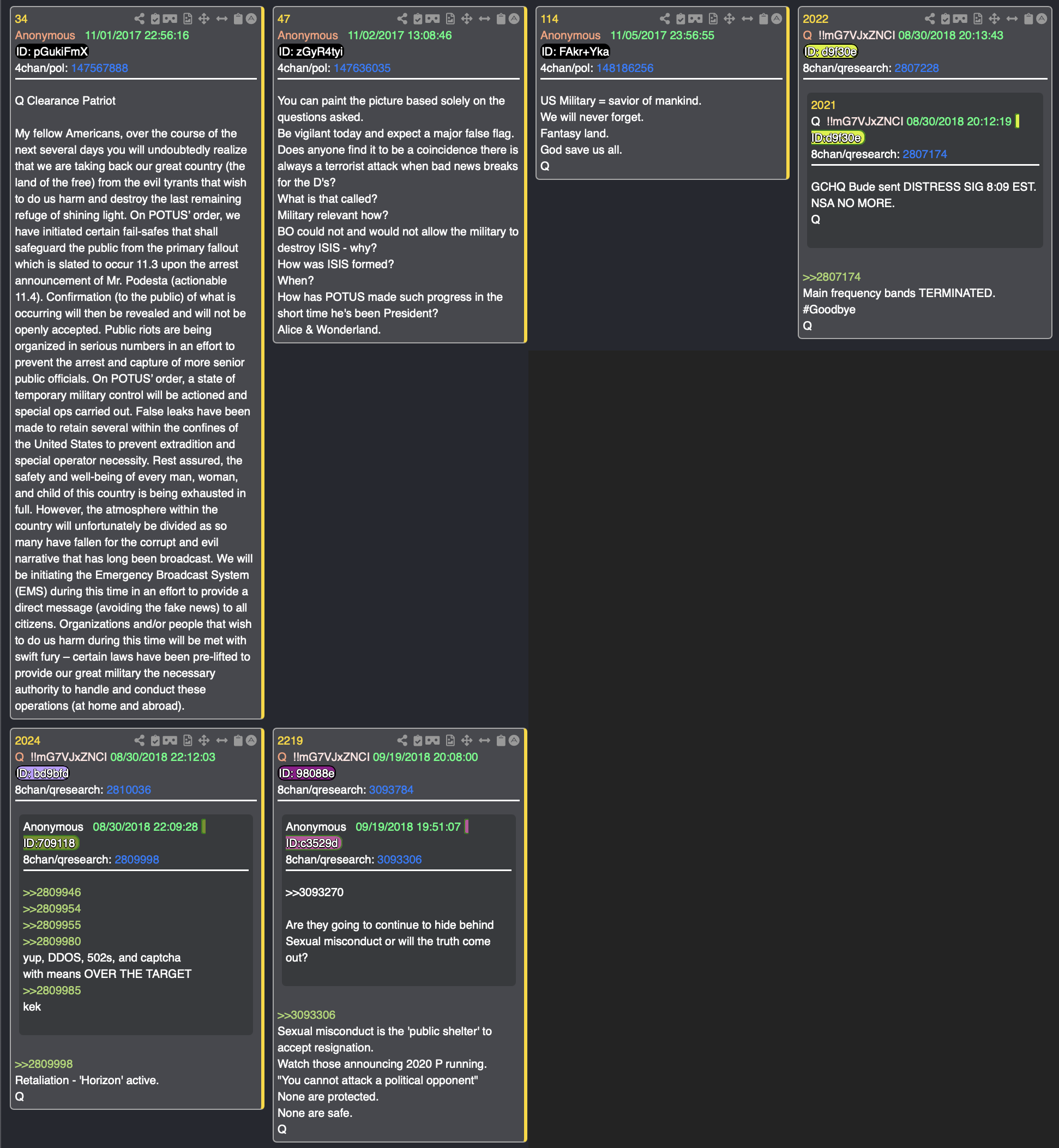This screenshot has width=1059, height=1148.
Task: Click the VR goggles icon on post 114
Action: click(x=696, y=19)
